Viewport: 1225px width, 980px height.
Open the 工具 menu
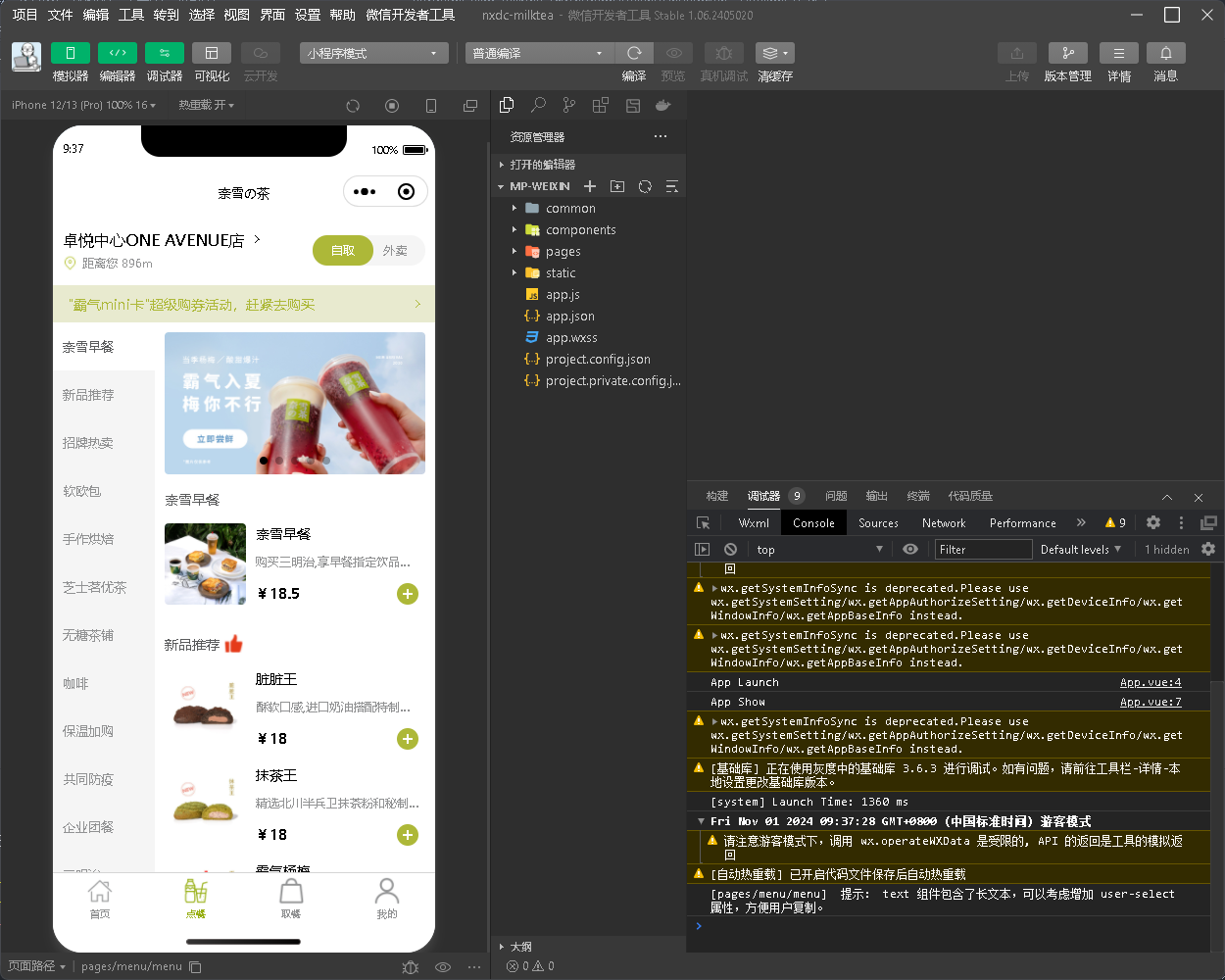point(131,15)
